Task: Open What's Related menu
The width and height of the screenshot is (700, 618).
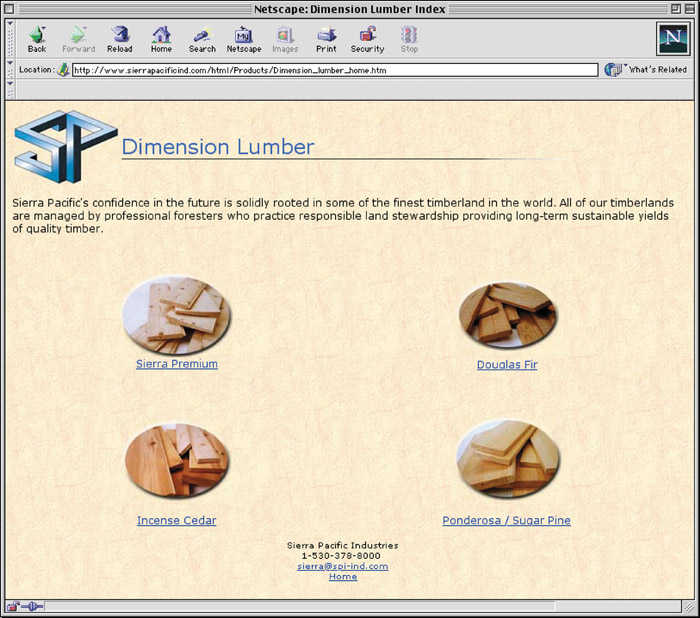Action: 646,70
